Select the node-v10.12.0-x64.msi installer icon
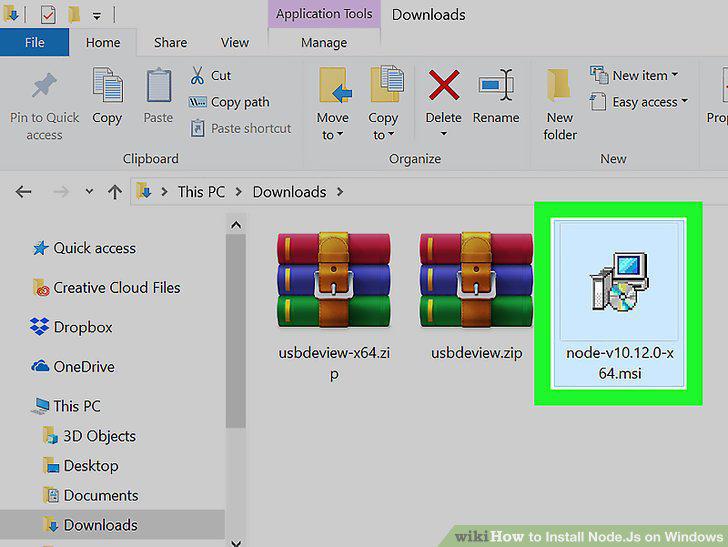 pyautogui.click(x=619, y=281)
